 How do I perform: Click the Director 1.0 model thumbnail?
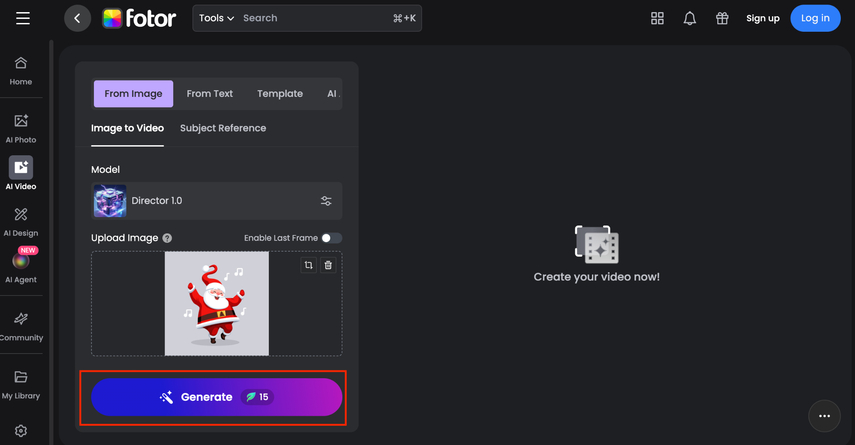click(x=110, y=201)
